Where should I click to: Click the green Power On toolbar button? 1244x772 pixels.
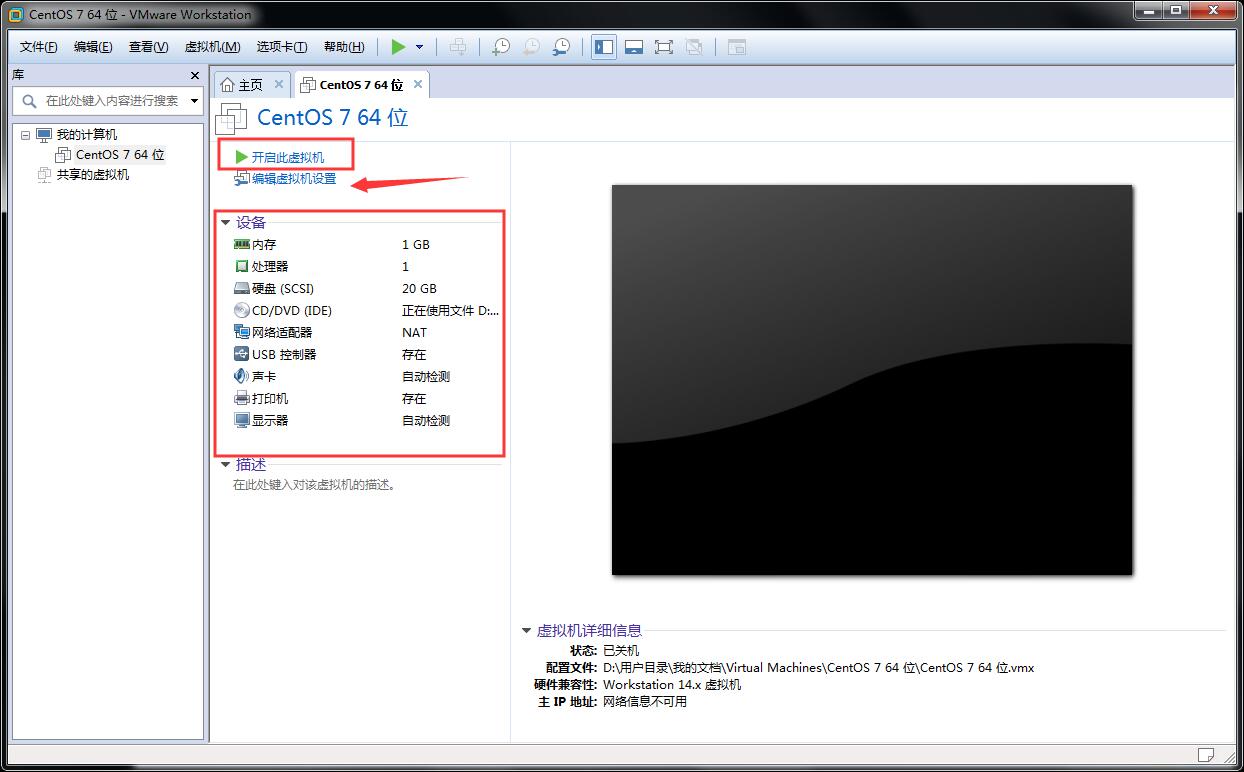pyautogui.click(x=398, y=46)
